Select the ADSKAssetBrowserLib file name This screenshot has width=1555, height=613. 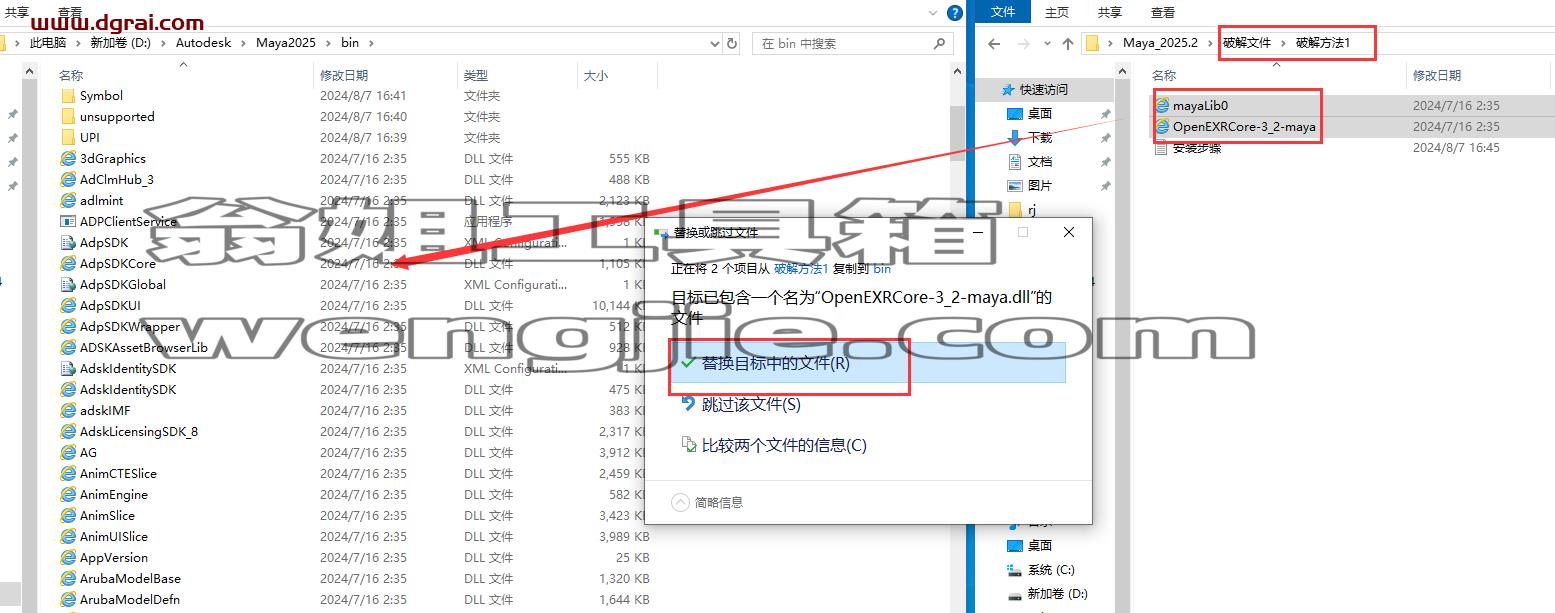click(x=144, y=347)
